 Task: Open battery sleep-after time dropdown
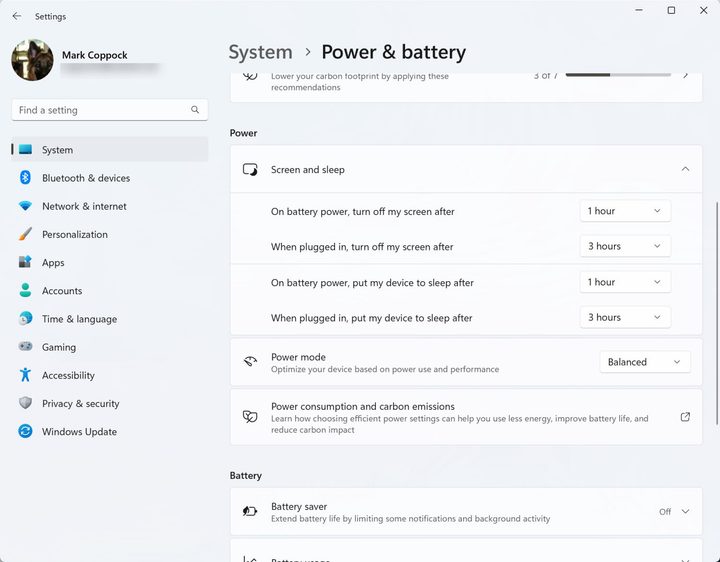625,282
